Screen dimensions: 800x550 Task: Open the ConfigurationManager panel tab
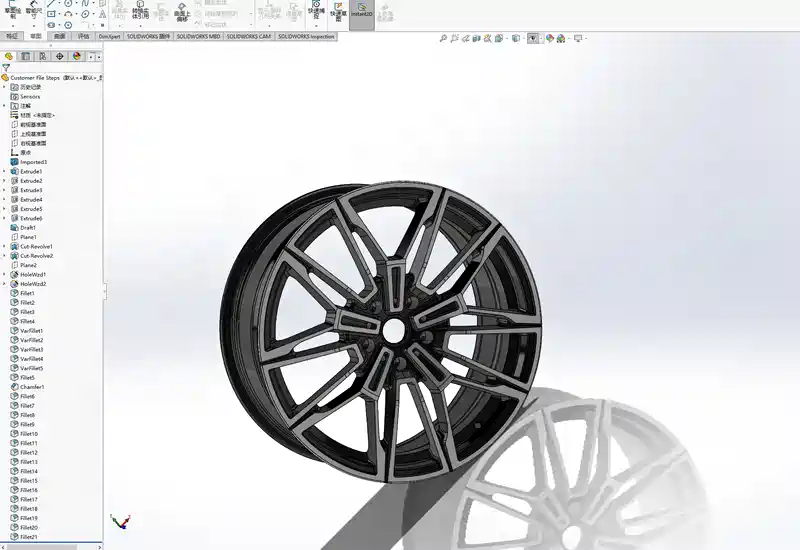[42, 56]
